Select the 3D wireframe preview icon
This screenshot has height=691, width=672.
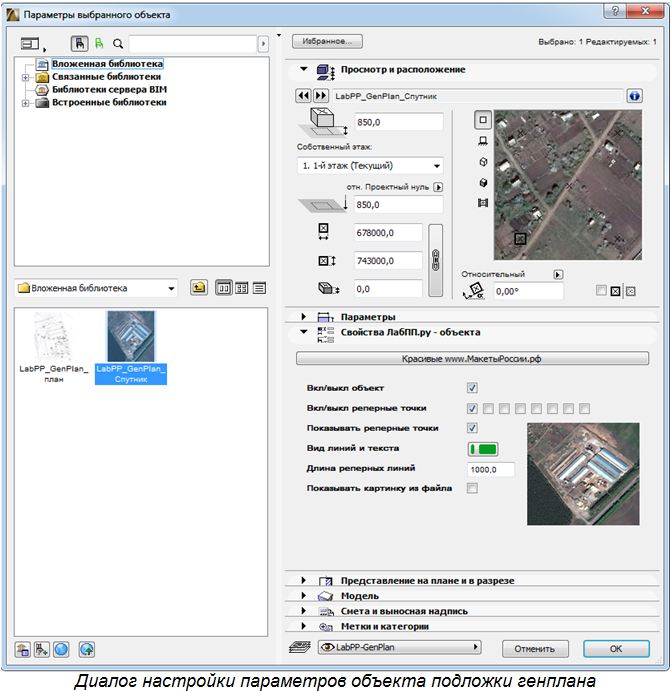tap(483, 162)
